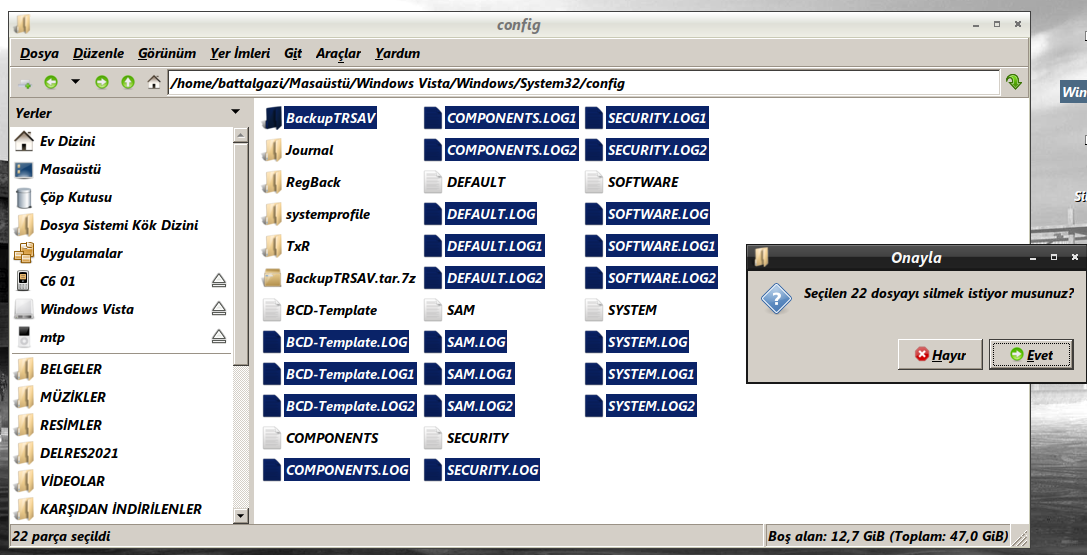The width and height of the screenshot is (1087, 555).
Task: Open the Araçlar menu
Action: point(338,53)
